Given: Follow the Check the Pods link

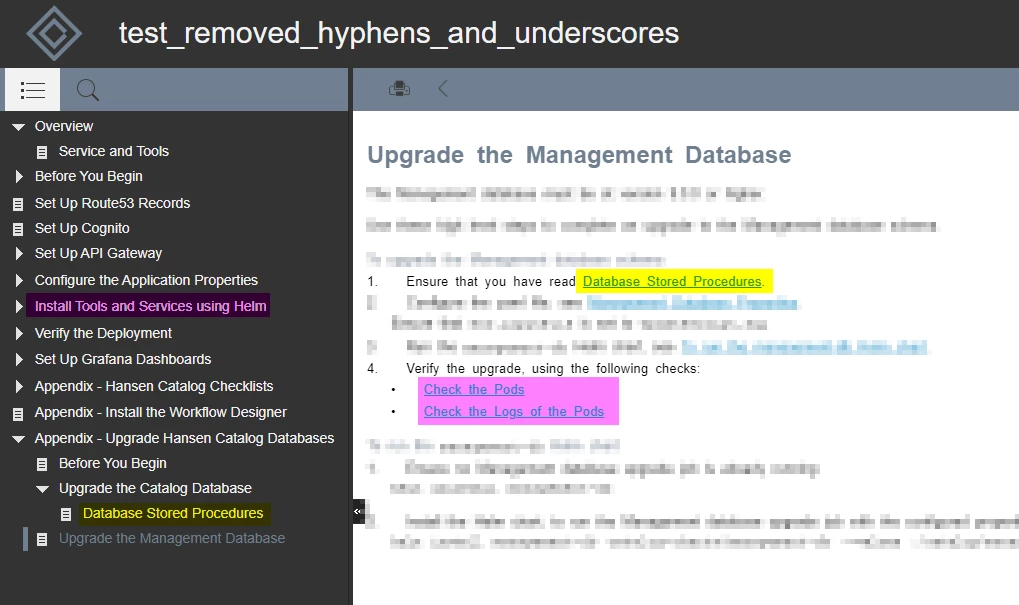Looking at the screenshot, I should [474, 389].
